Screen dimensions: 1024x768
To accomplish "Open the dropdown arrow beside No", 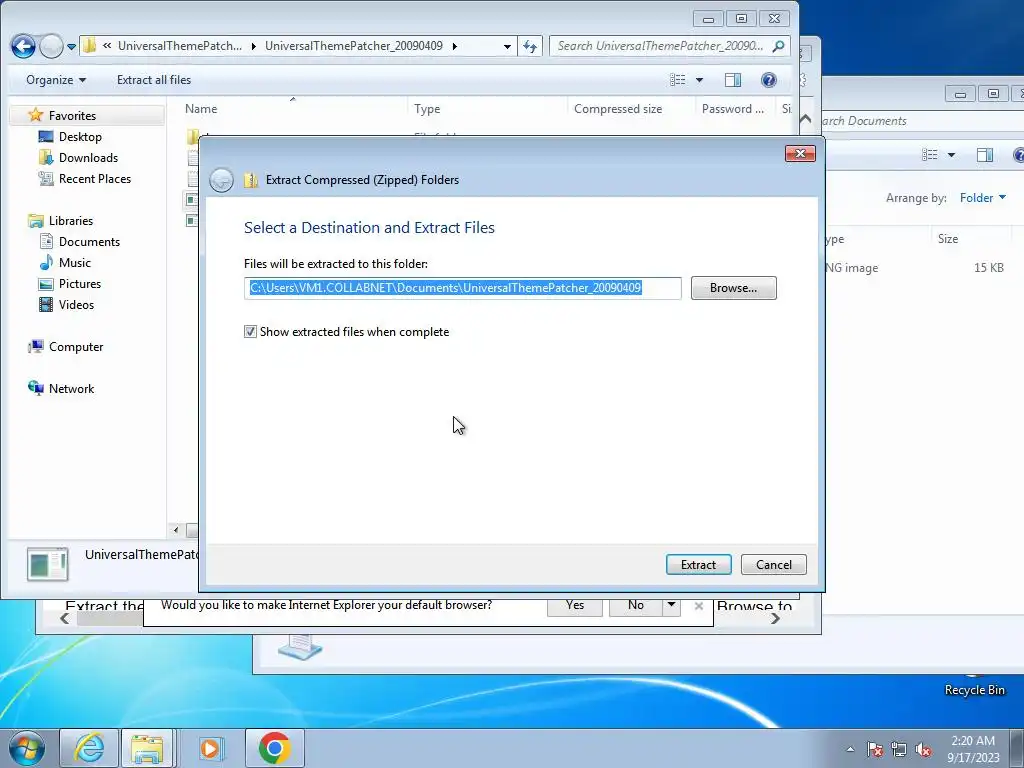I will (x=671, y=605).
